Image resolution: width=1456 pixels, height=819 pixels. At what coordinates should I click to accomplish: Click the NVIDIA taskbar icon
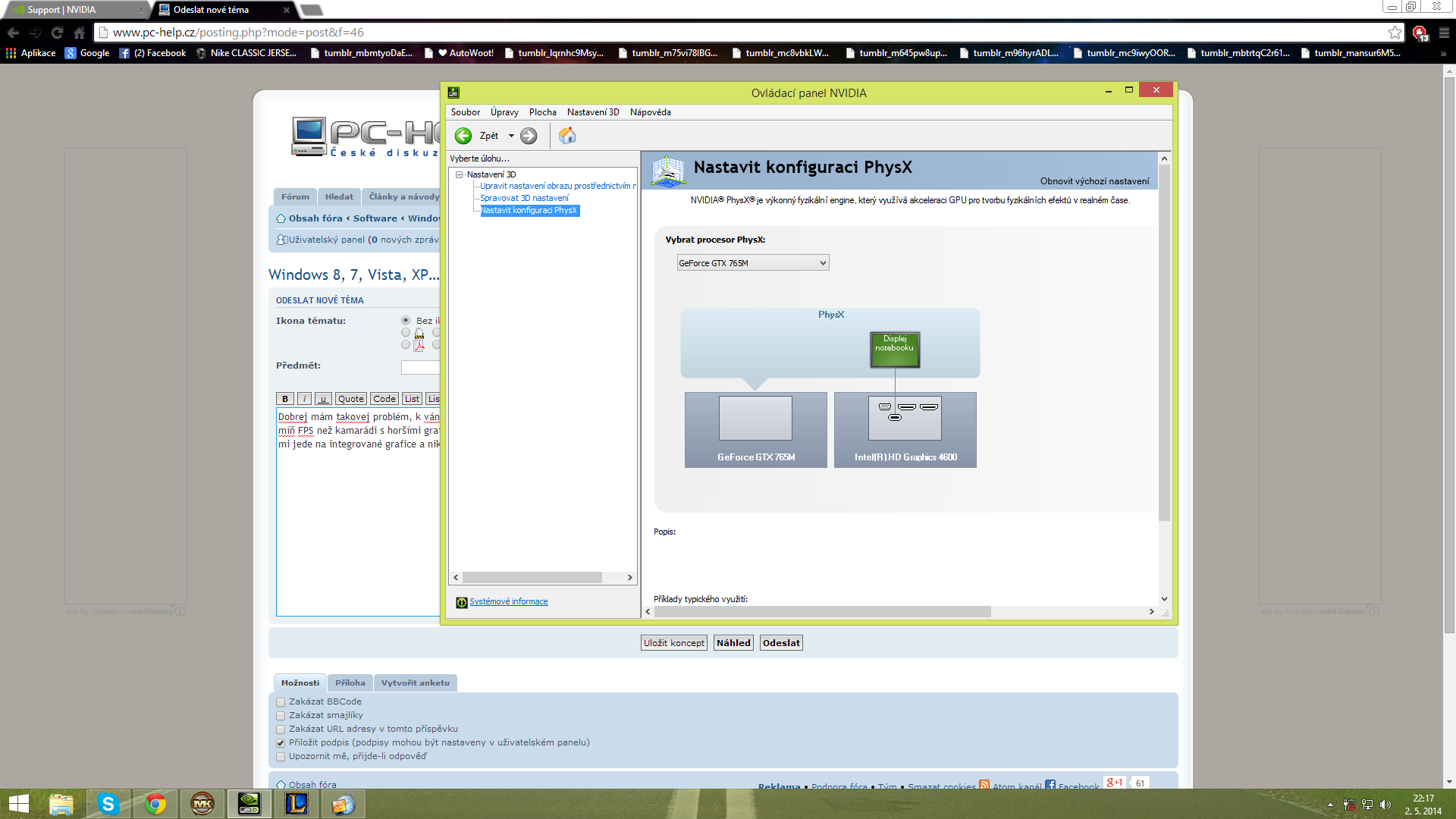pyautogui.click(x=249, y=804)
